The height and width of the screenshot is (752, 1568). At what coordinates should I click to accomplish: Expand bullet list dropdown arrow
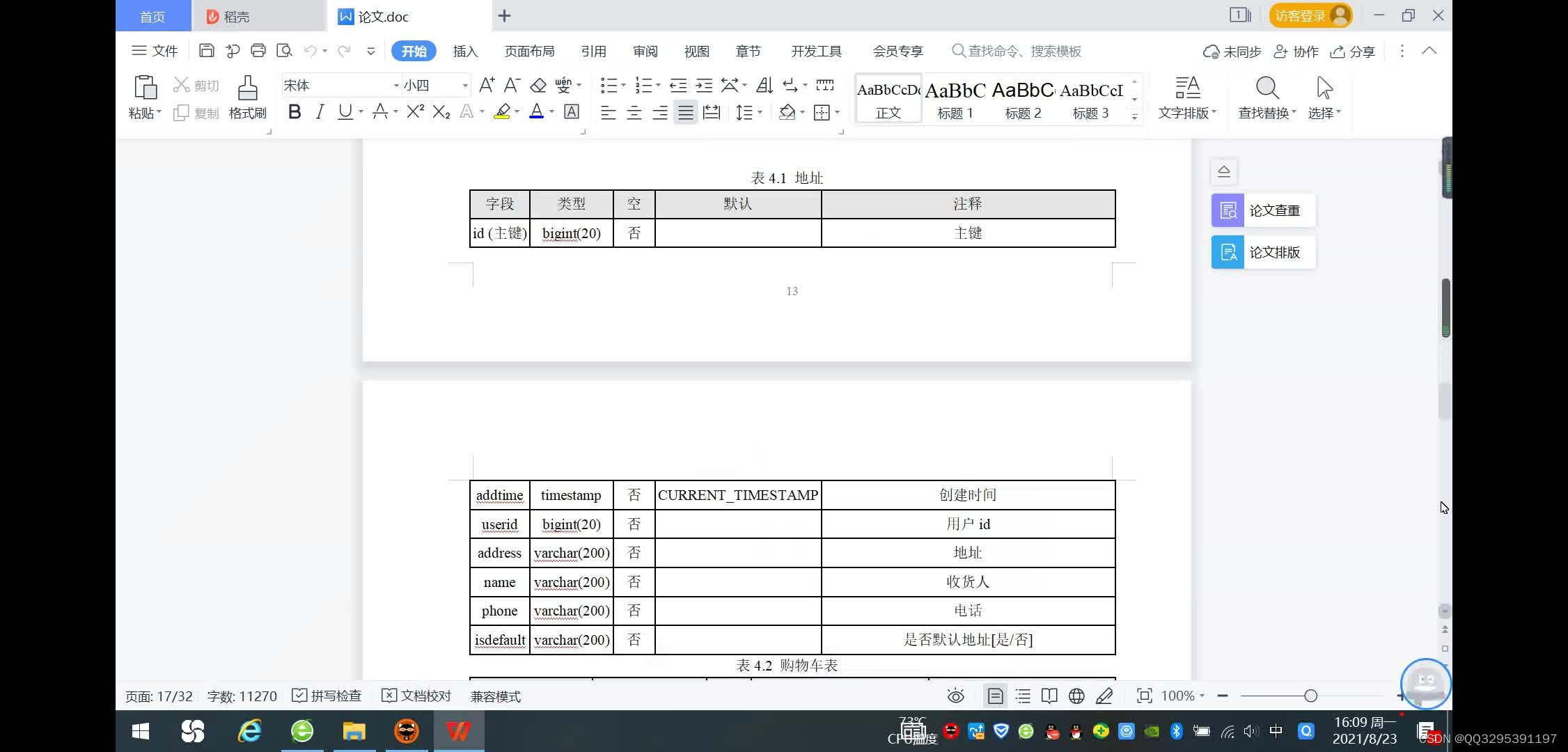click(x=623, y=85)
